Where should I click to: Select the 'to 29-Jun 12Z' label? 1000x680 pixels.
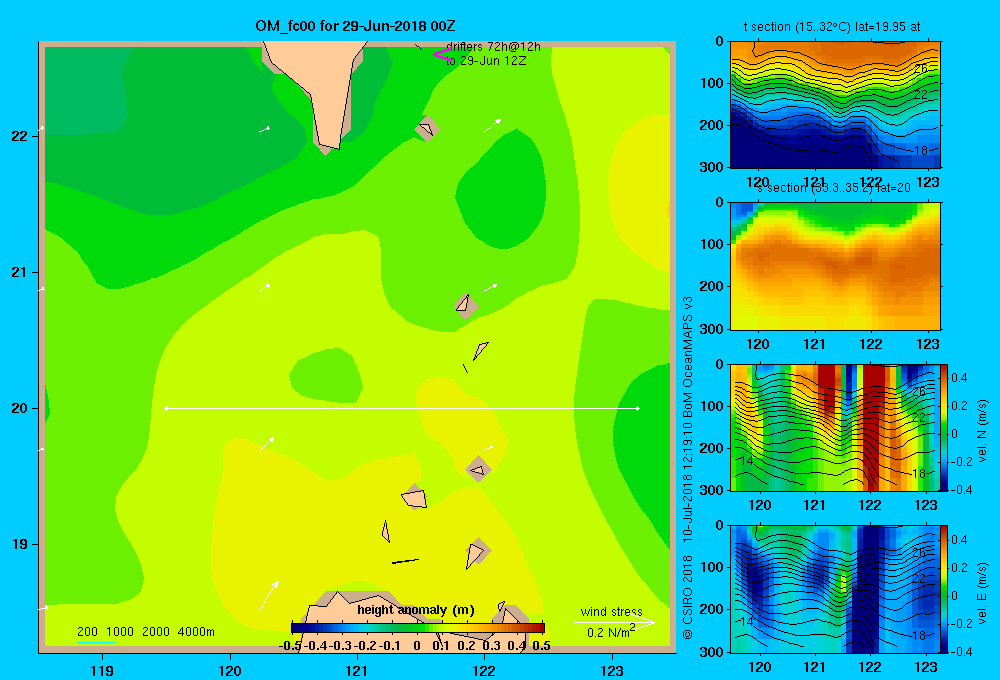coord(486,61)
